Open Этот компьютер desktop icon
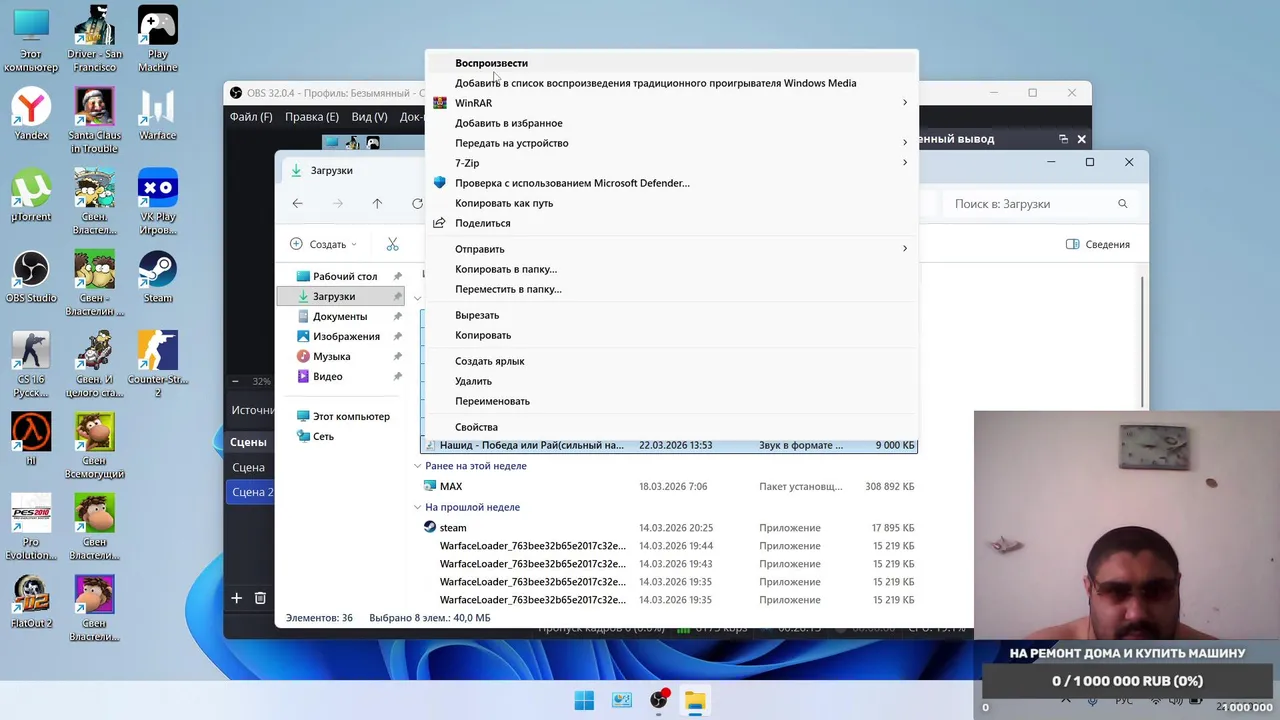This screenshot has height=720, width=1280. (31, 38)
